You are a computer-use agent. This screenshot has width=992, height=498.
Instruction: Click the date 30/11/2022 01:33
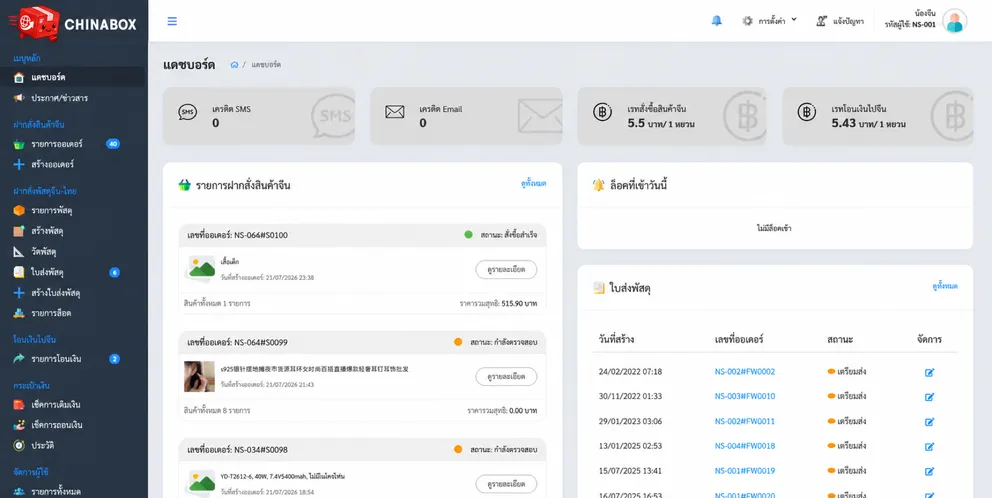[x=630, y=396]
